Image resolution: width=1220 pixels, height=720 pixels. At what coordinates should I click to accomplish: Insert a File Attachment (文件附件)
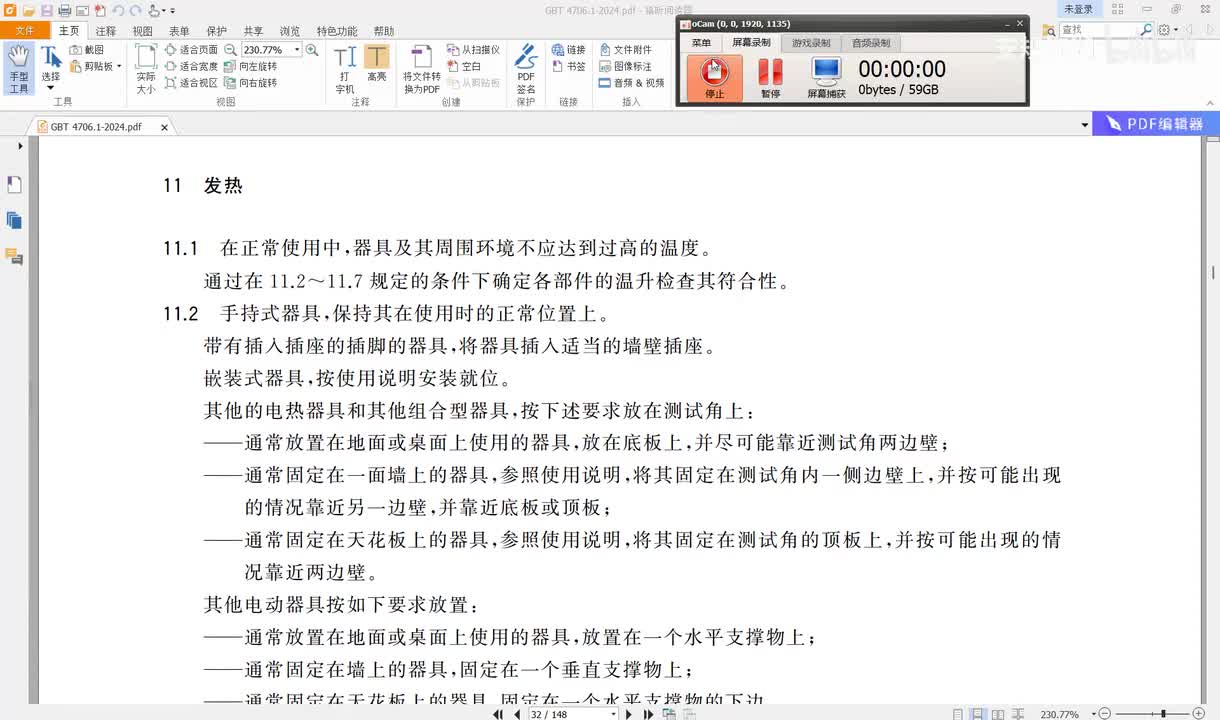point(626,49)
